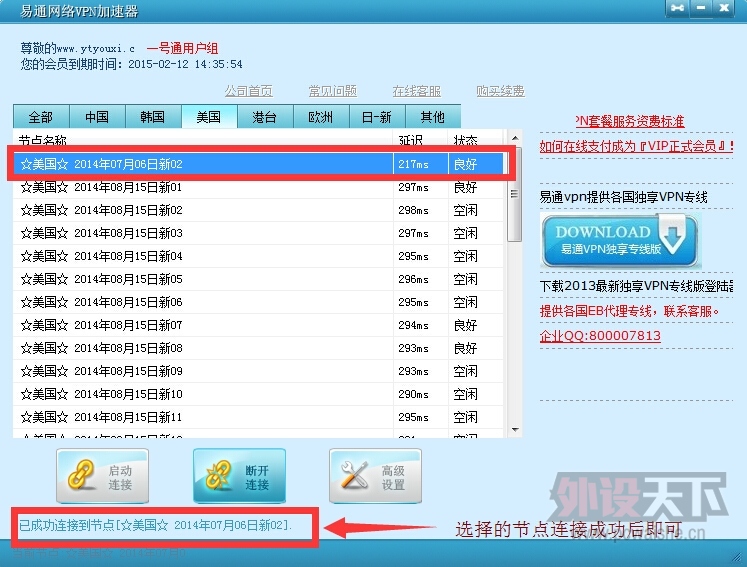Click the 217ms latency cell
Viewport: 747px width, 567px height.
tap(421, 164)
